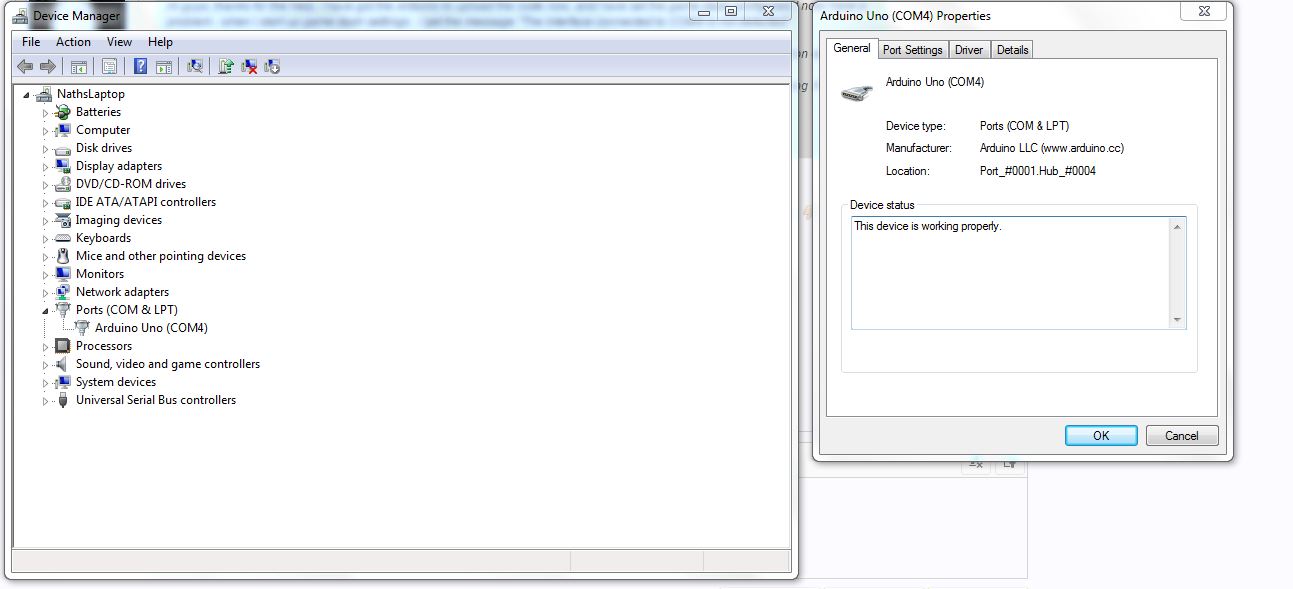Open the File menu

pyautogui.click(x=31, y=42)
